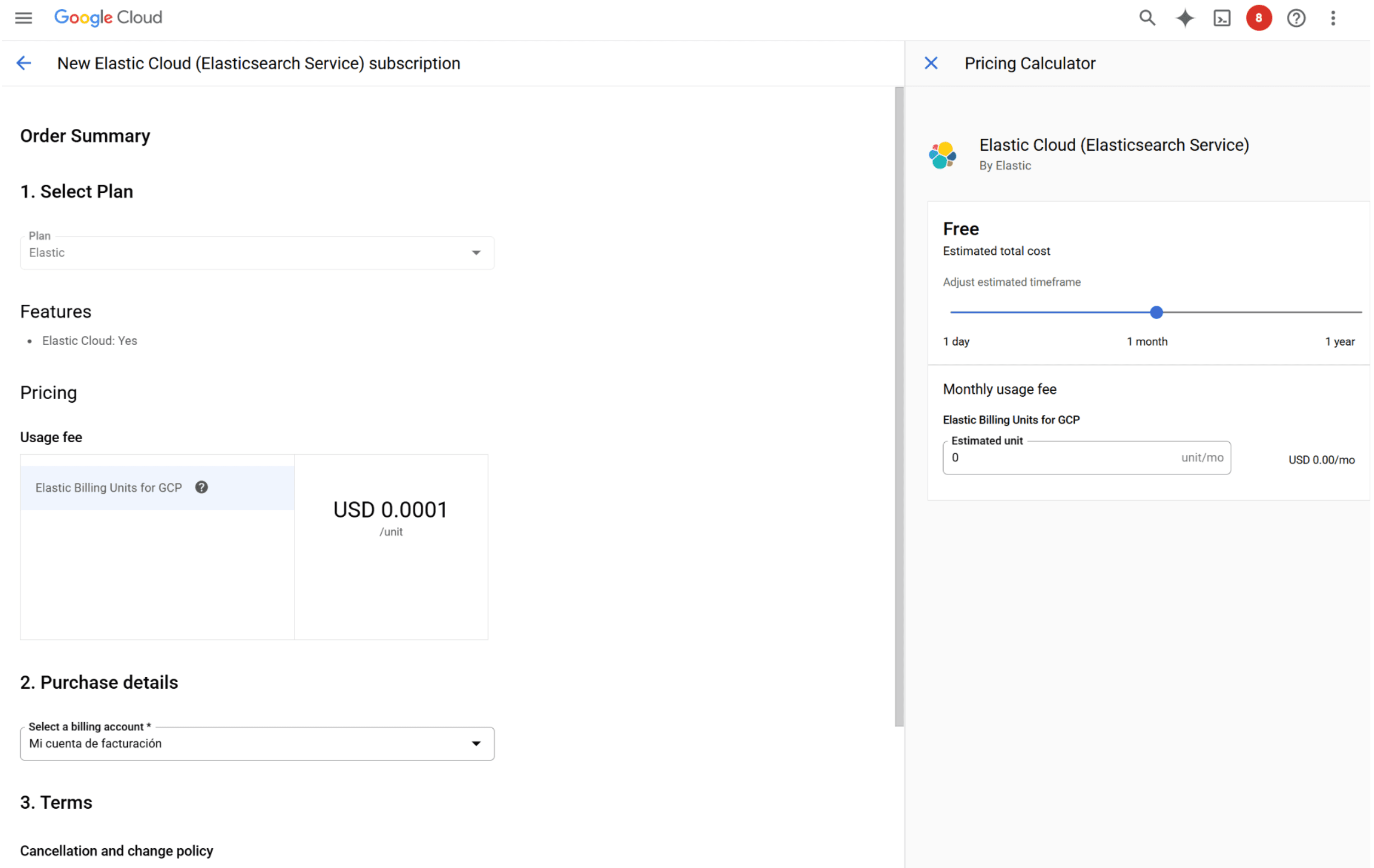Image resolution: width=1374 pixels, height=868 pixels.
Task: Open the Plan dropdown showing Elastic
Action: (x=257, y=253)
